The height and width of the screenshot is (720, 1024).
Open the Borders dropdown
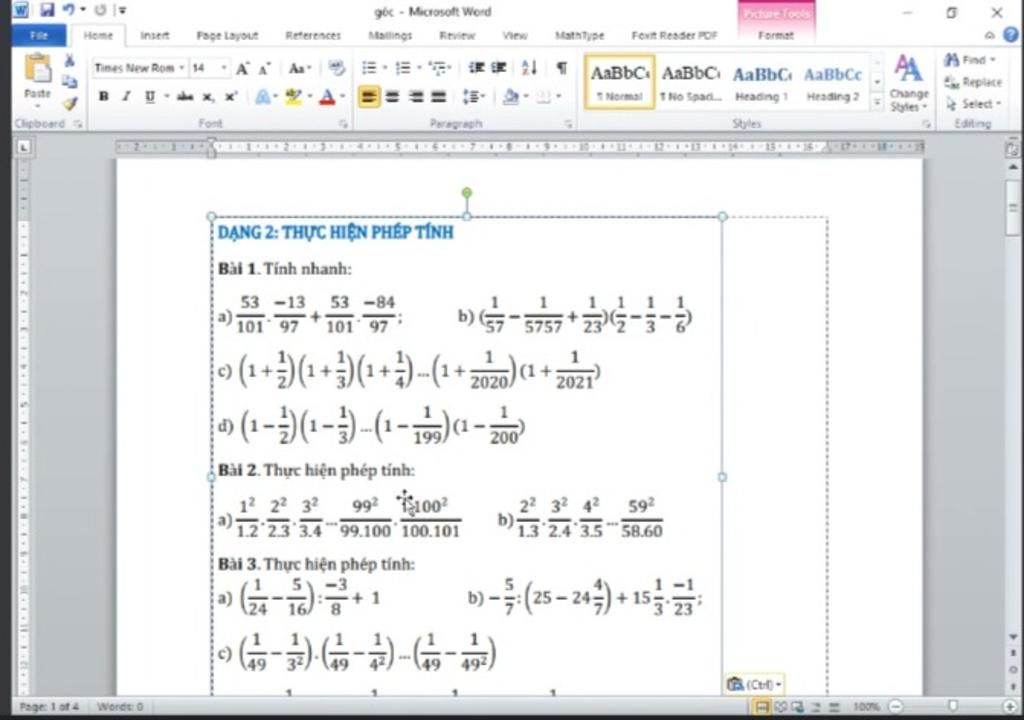(558, 97)
